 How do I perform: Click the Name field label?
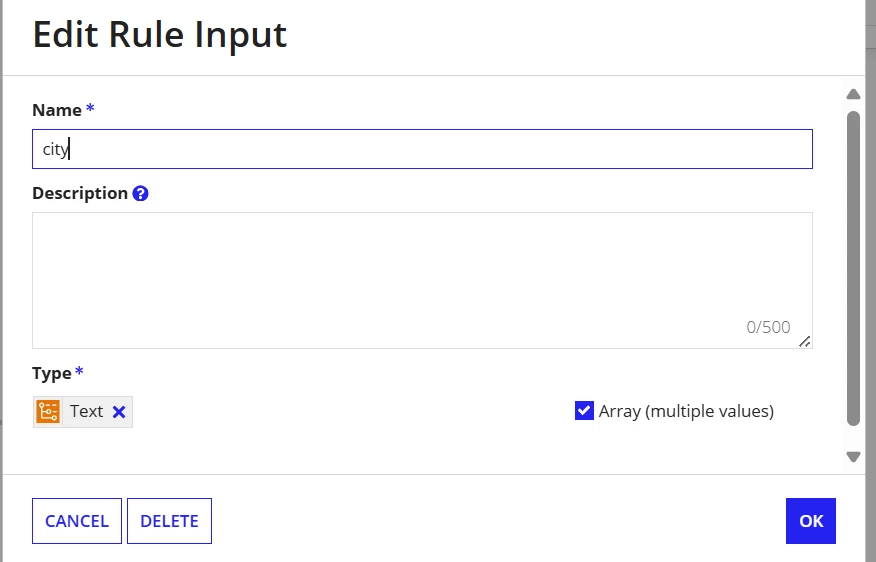[57, 110]
